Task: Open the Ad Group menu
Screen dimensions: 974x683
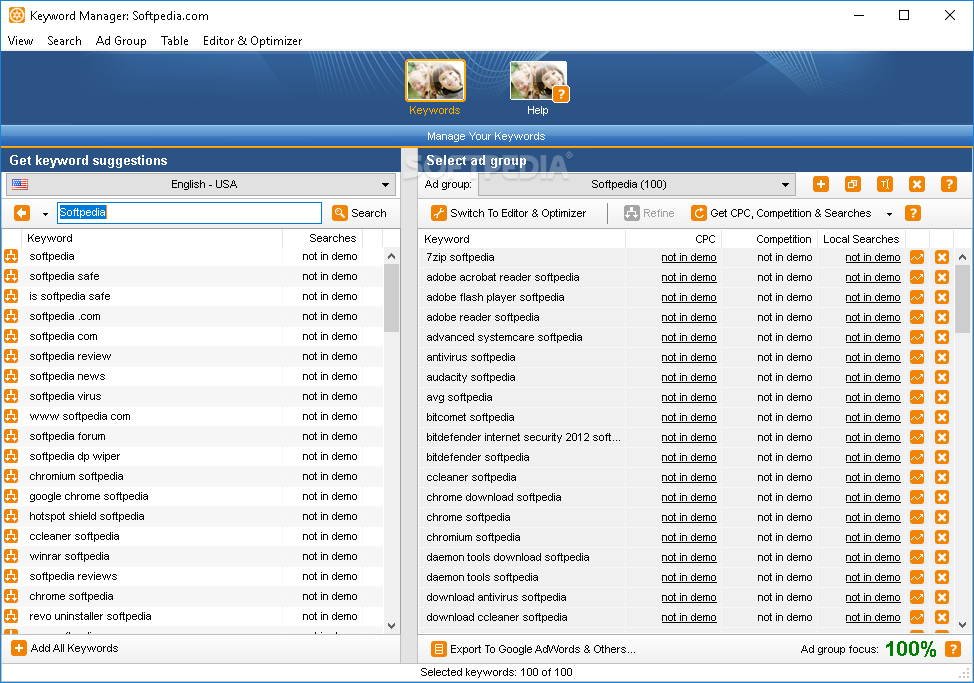Action: click(x=121, y=41)
